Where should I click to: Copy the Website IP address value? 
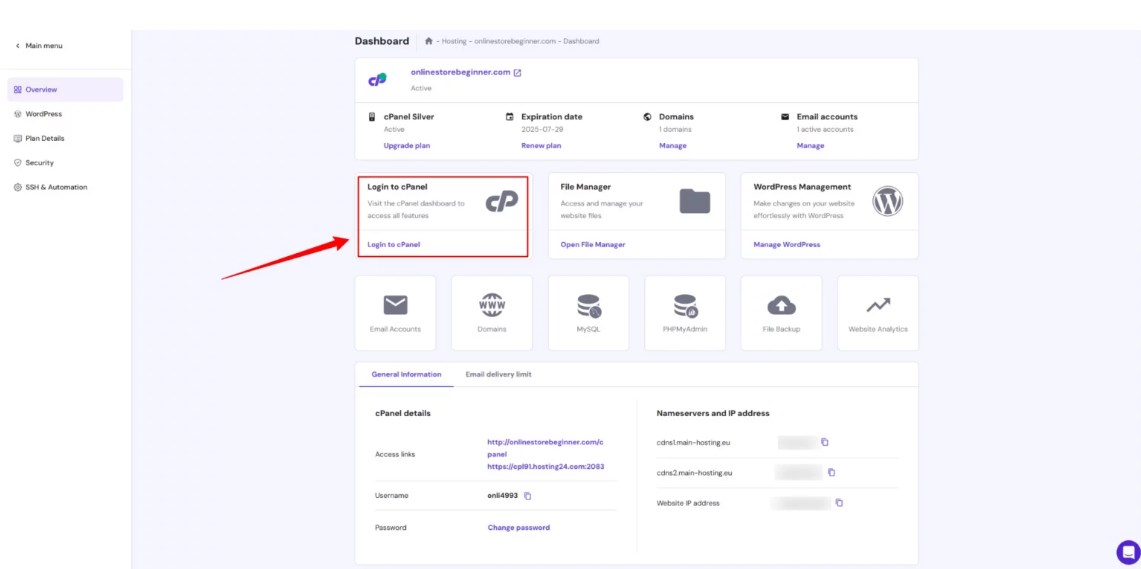coord(839,503)
